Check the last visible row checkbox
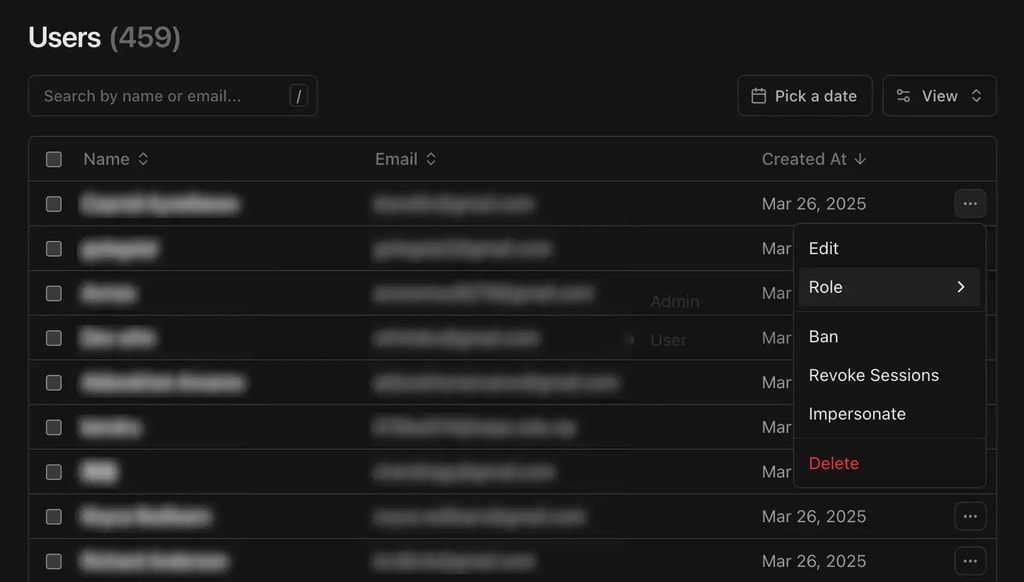The height and width of the screenshot is (582, 1024). click(x=54, y=561)
